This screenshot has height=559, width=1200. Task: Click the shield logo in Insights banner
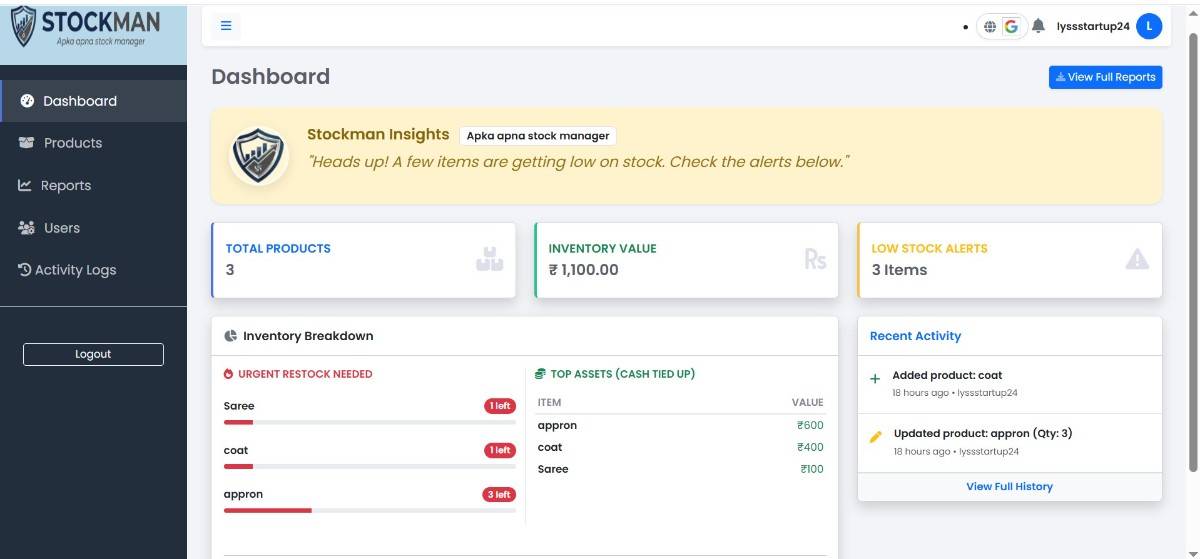click(259, 155)
